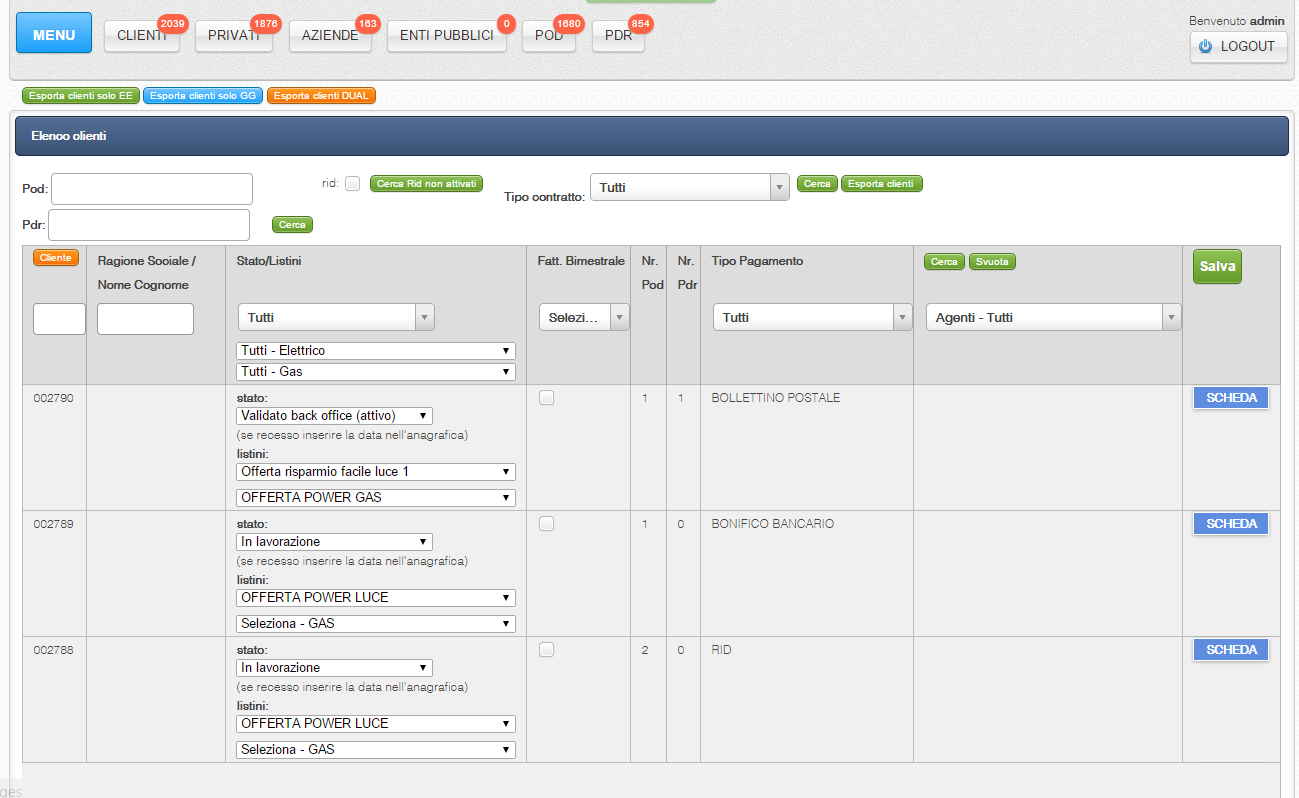
Task: Open SCHEDA for client 002788
Action: point(1231,650)
